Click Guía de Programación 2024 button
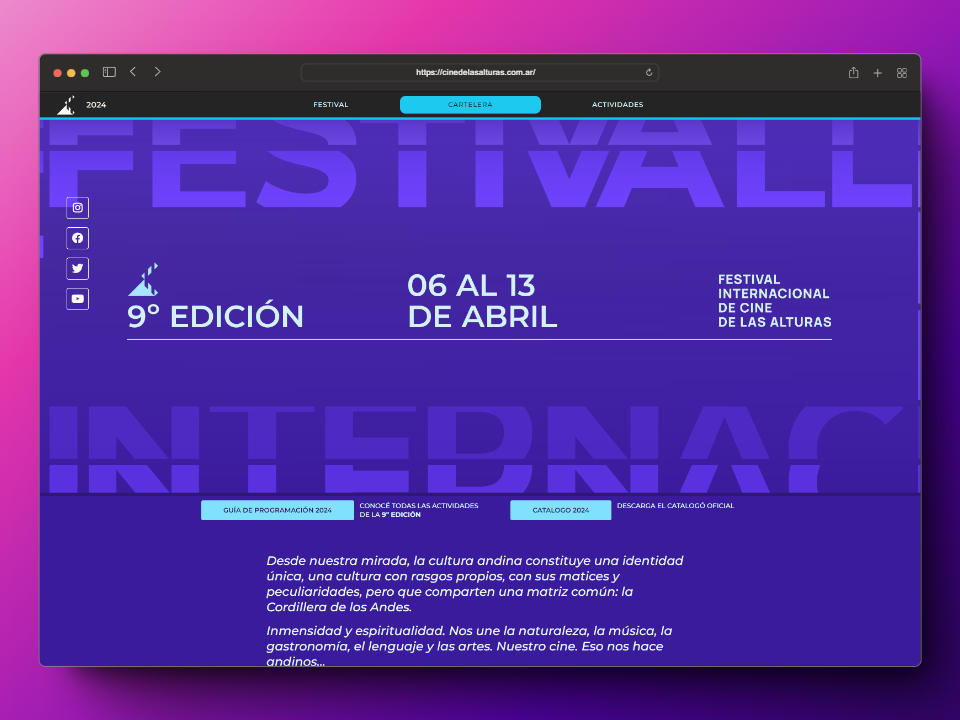The image size is (960, 720). (277, 510)
